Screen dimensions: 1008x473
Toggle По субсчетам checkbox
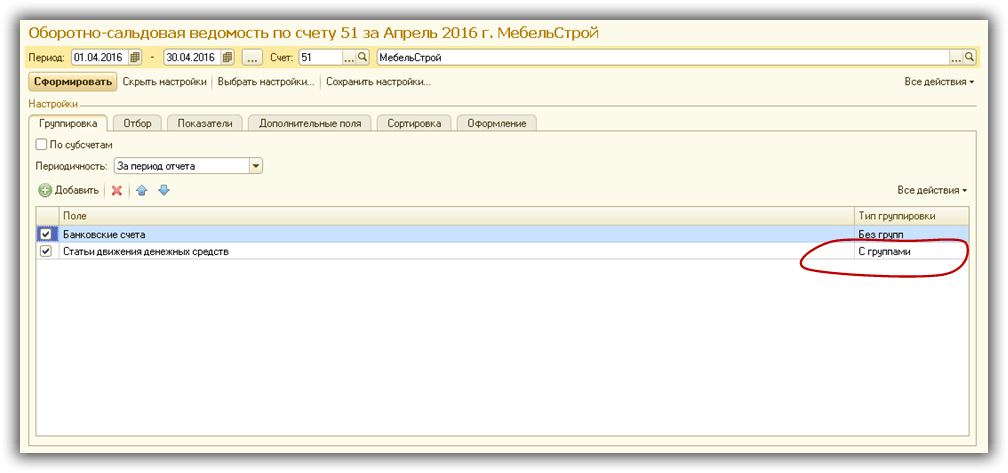click(42, 145)
